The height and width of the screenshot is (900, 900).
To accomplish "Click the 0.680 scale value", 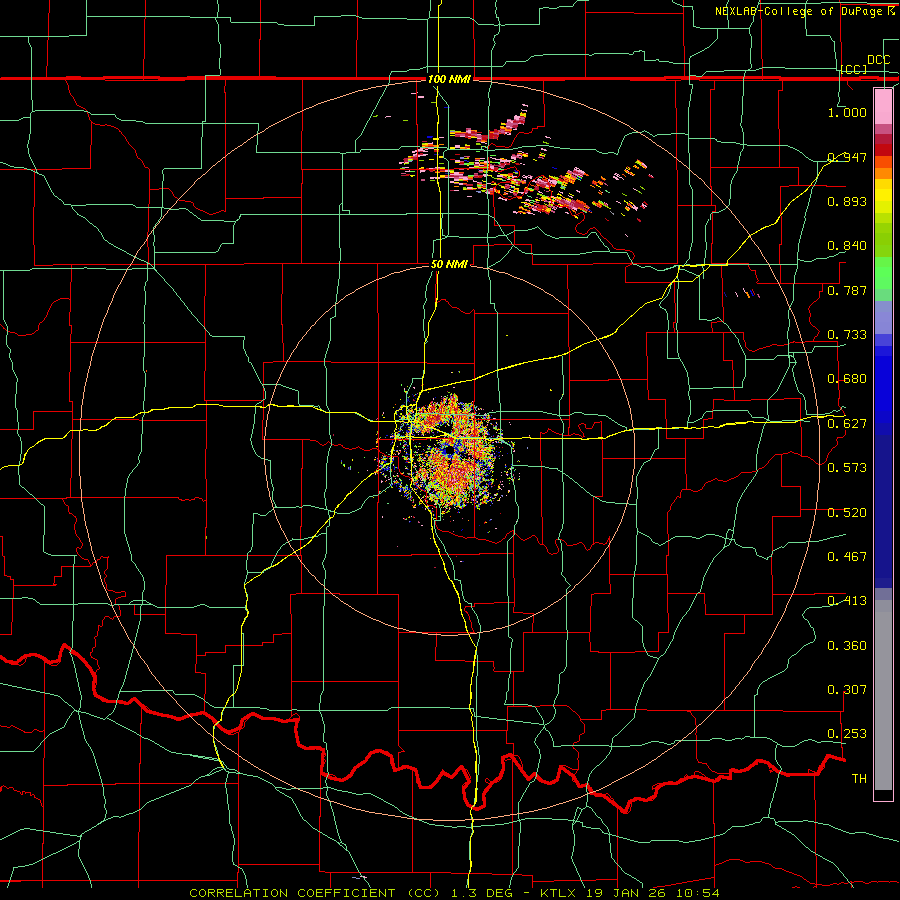I will click(847, 379).
